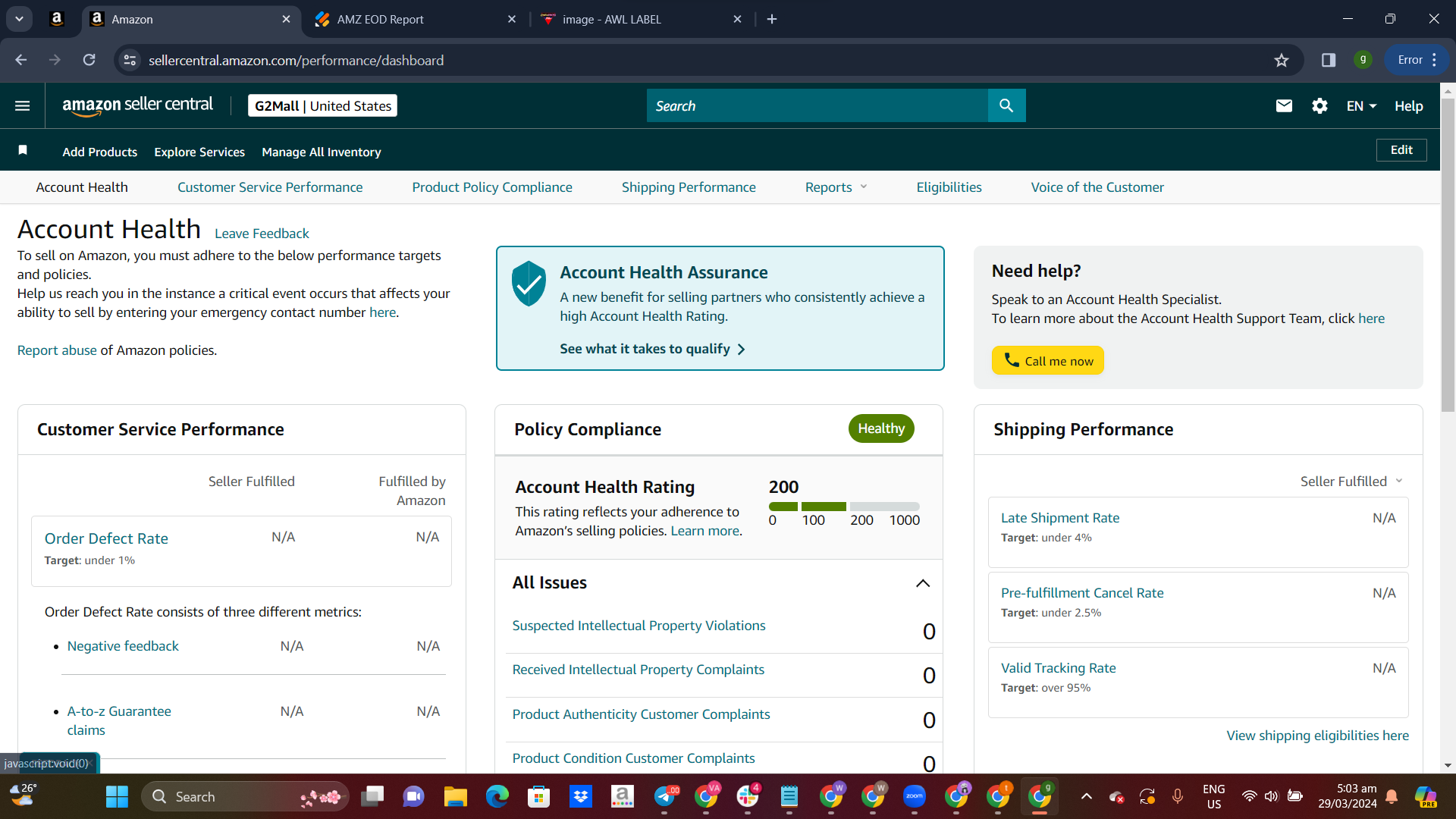Click the bookmark flag beside Add Products
Viewport: 1456px width, 819px height.
point(23,150)
